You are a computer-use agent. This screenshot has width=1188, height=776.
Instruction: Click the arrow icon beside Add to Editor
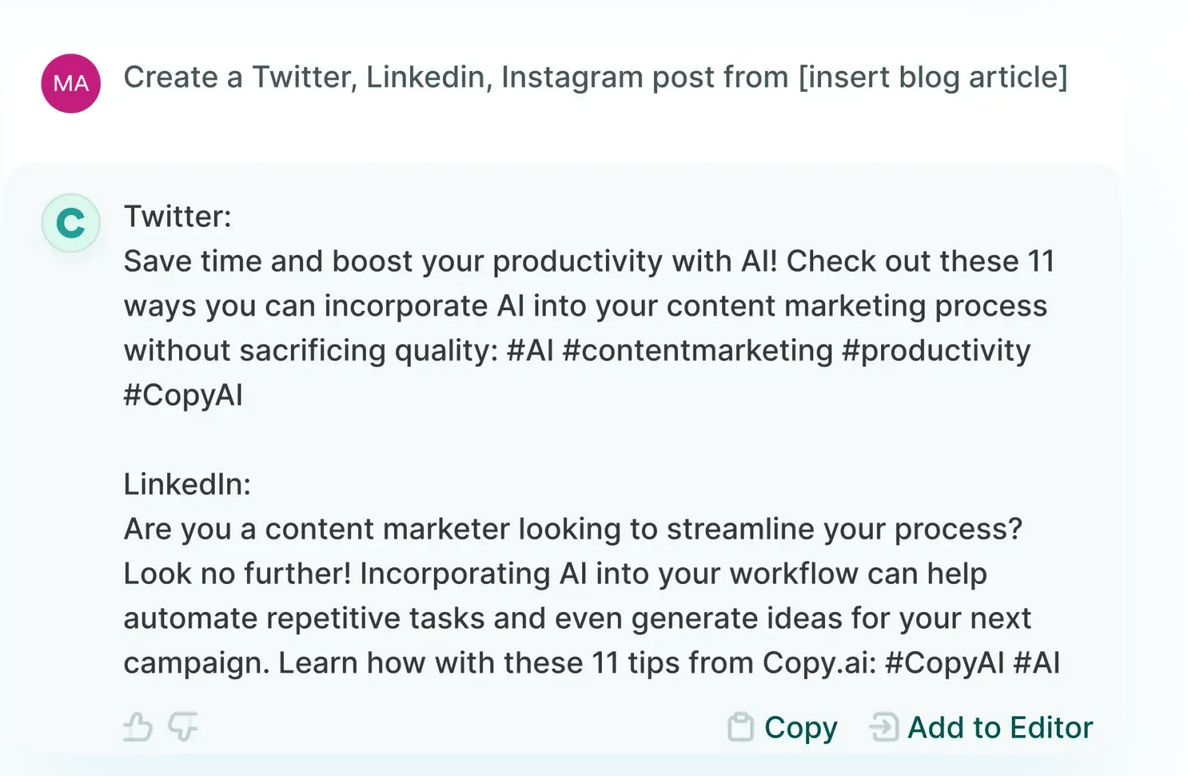pyautogui.click(x=883, y=727)
